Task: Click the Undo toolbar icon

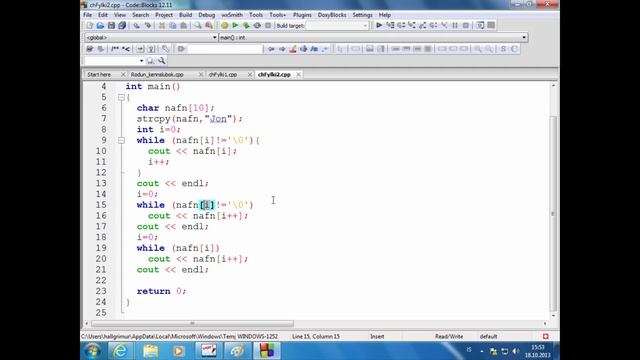Action: click(137, 25)
